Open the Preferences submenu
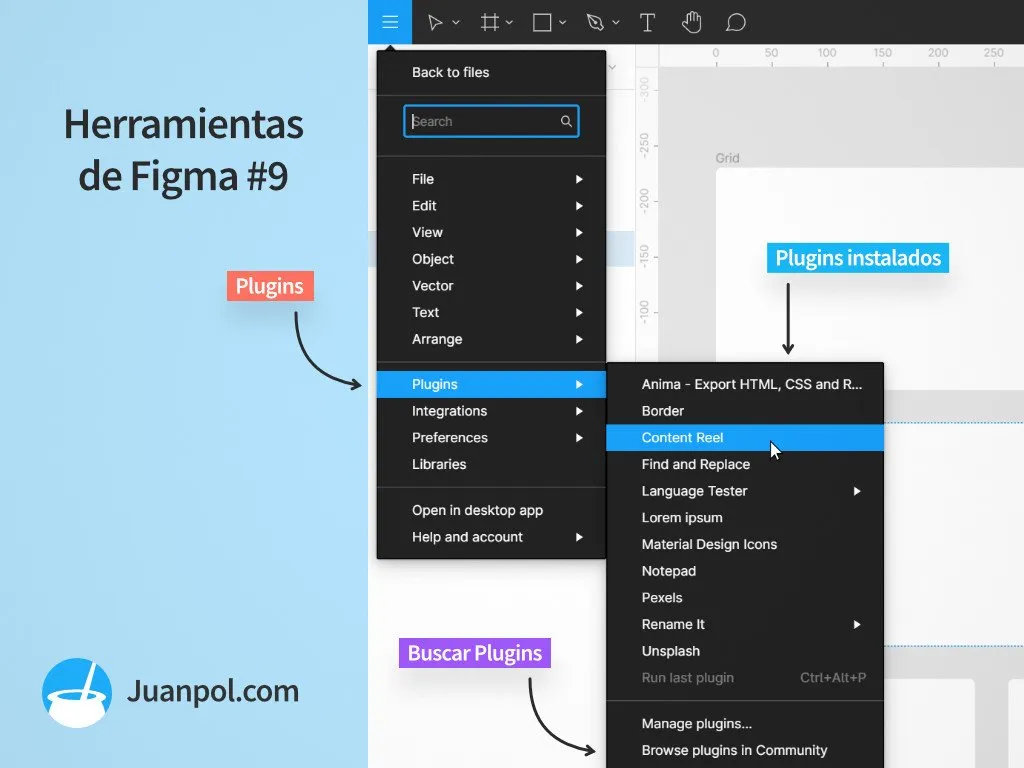Screen dimensions: 1024x768 click(x=491, y=438)
